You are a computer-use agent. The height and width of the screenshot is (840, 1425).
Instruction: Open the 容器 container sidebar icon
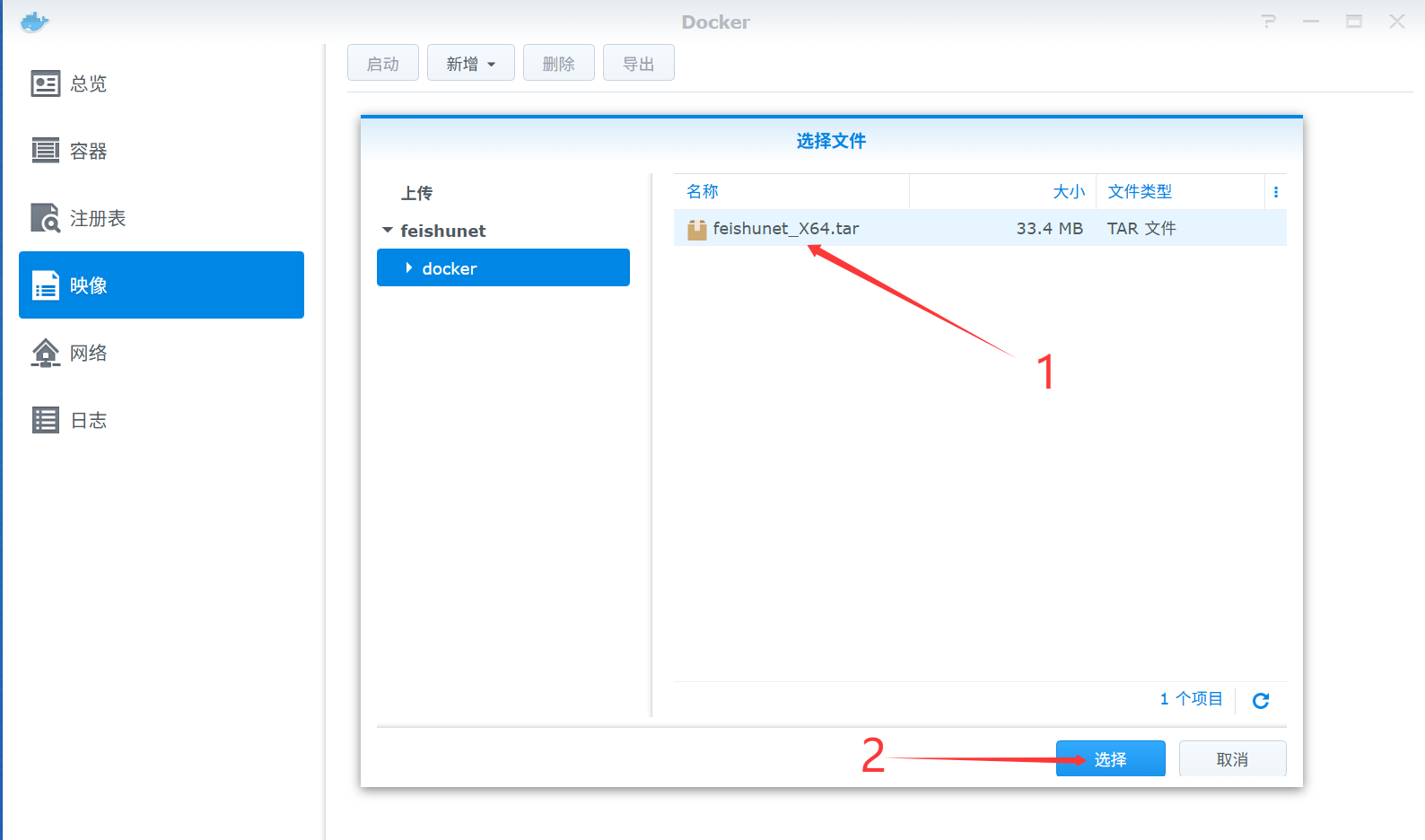point(45,151)
